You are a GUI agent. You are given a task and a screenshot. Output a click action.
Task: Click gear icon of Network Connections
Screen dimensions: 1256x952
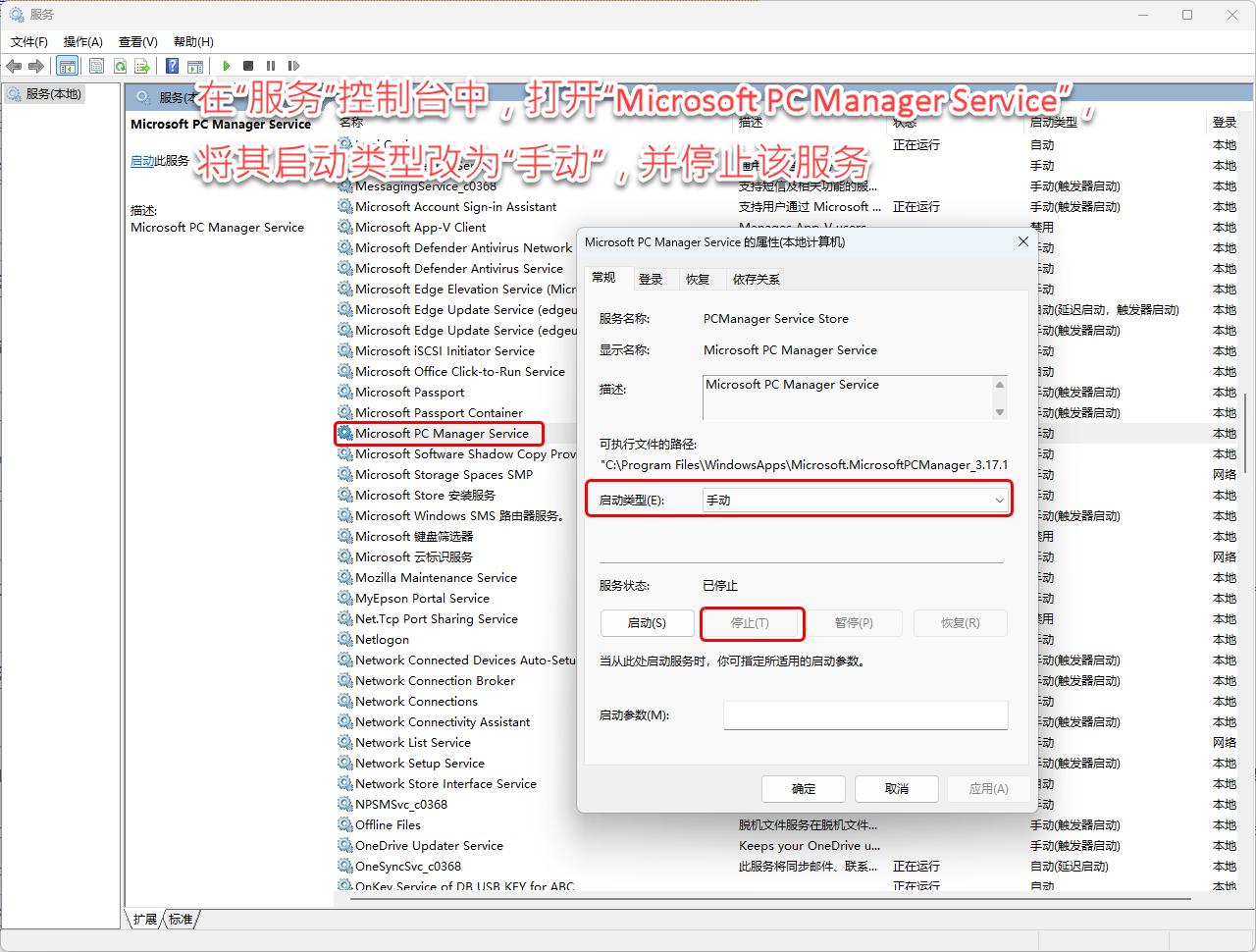pyautogui.click(x=345, y=701)
